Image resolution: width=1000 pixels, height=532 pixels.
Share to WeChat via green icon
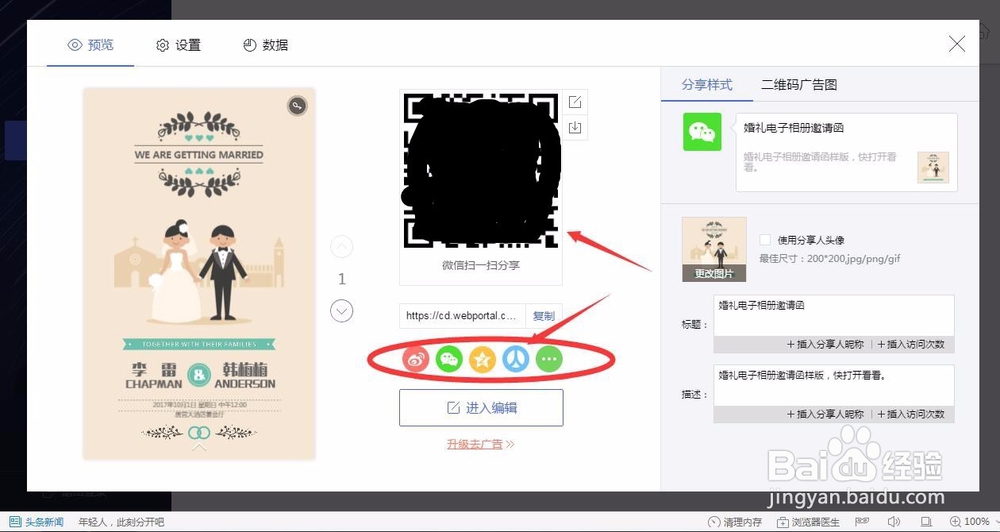pos(449,360)
